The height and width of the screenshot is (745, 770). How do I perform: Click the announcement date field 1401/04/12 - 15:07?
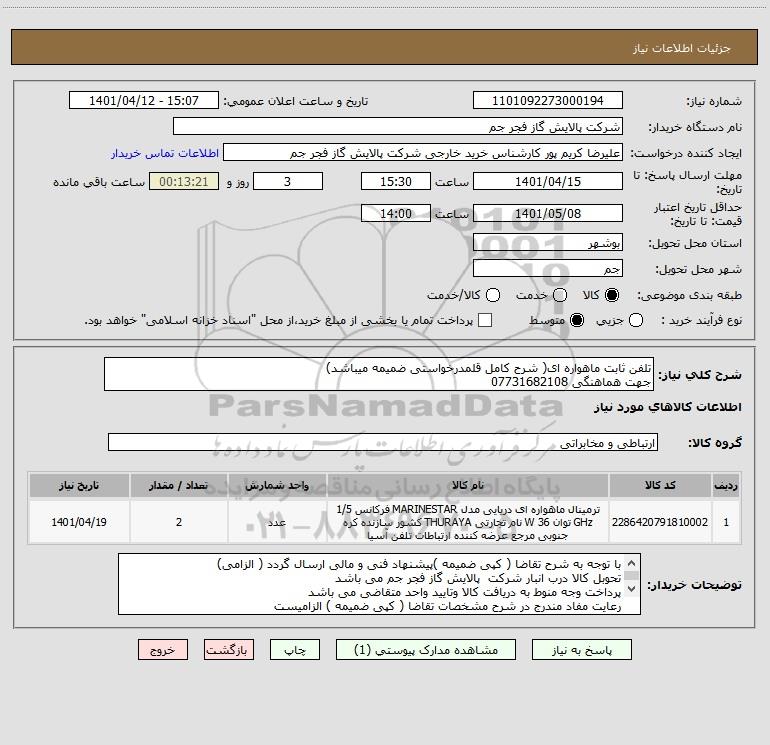(x=144, y=101)
